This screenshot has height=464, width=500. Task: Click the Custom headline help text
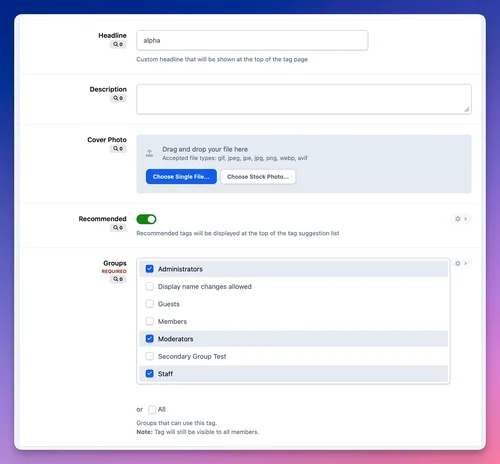(222, 59)
